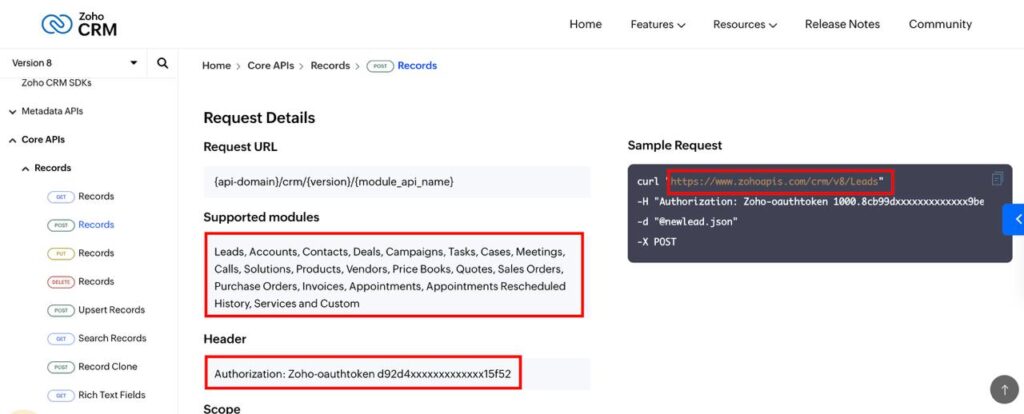Expand the Resources menu
This screenshot has width=1024, height=414.
(745, 25)
